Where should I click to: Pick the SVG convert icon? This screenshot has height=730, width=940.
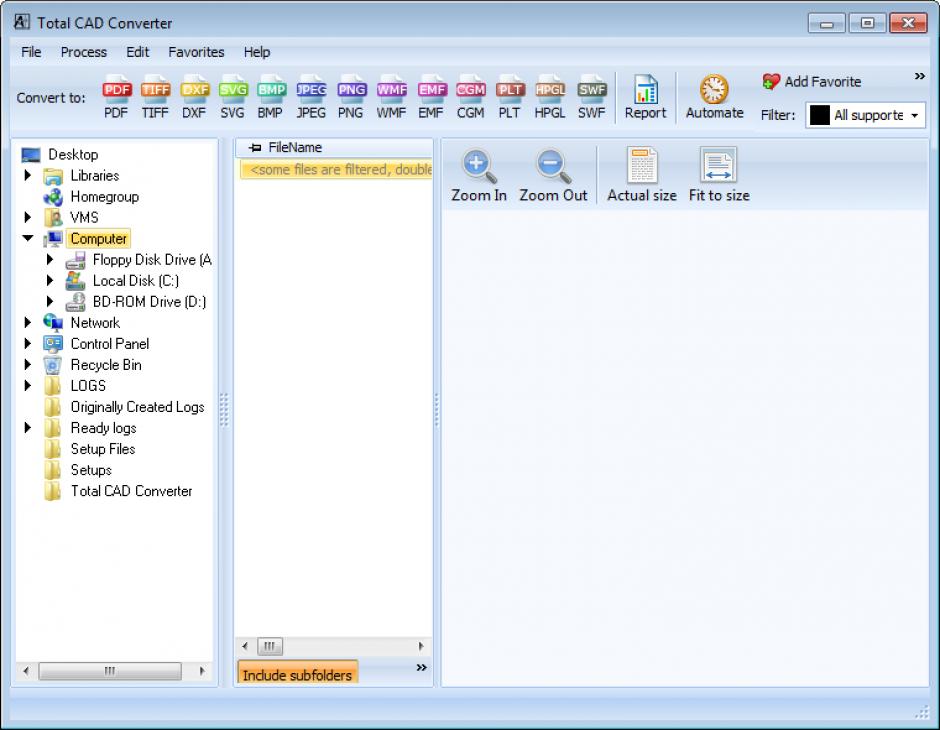pyautogui.click(x=233, y=96)
